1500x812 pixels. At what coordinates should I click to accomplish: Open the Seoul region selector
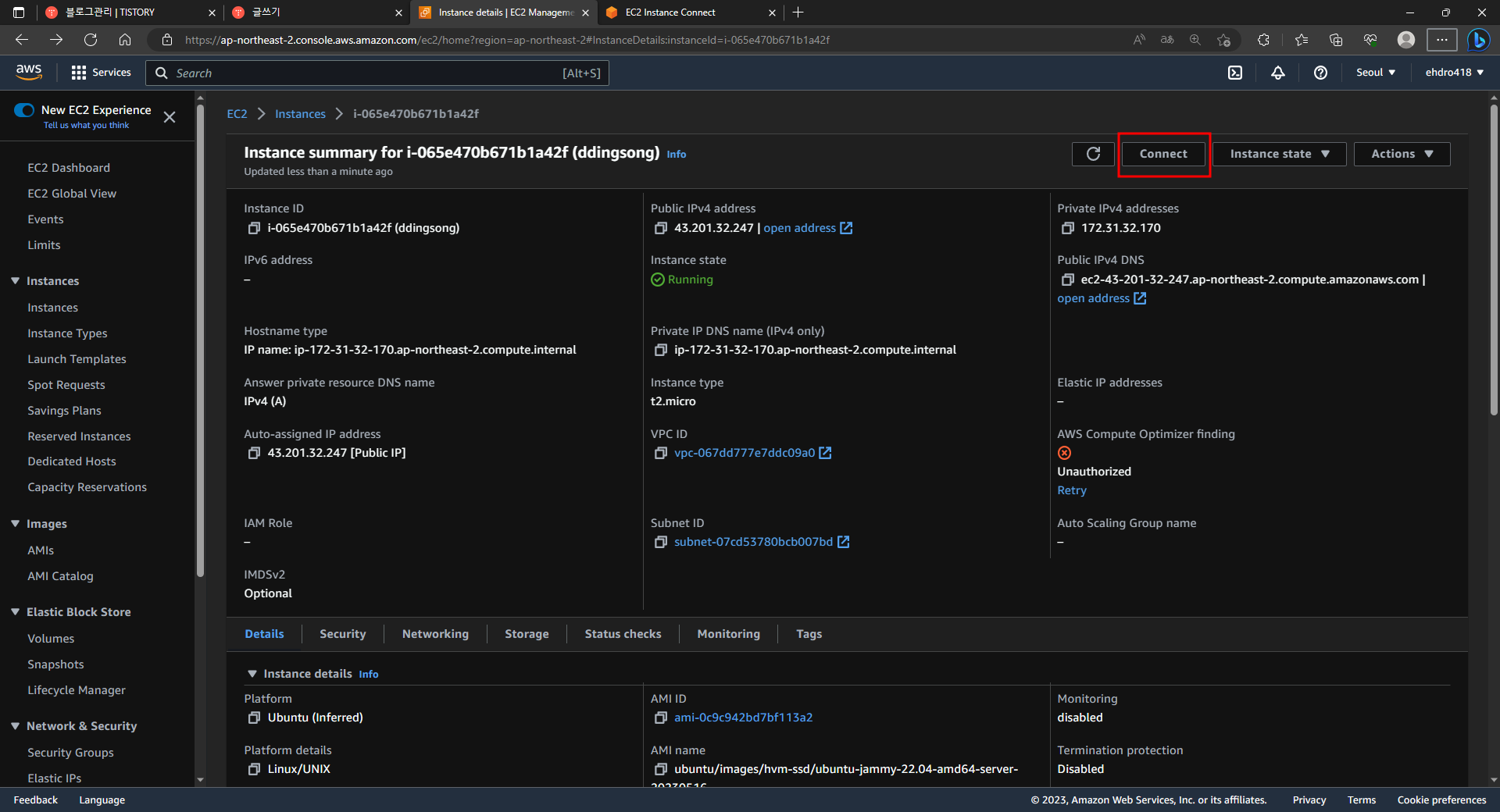[1375, 73]
